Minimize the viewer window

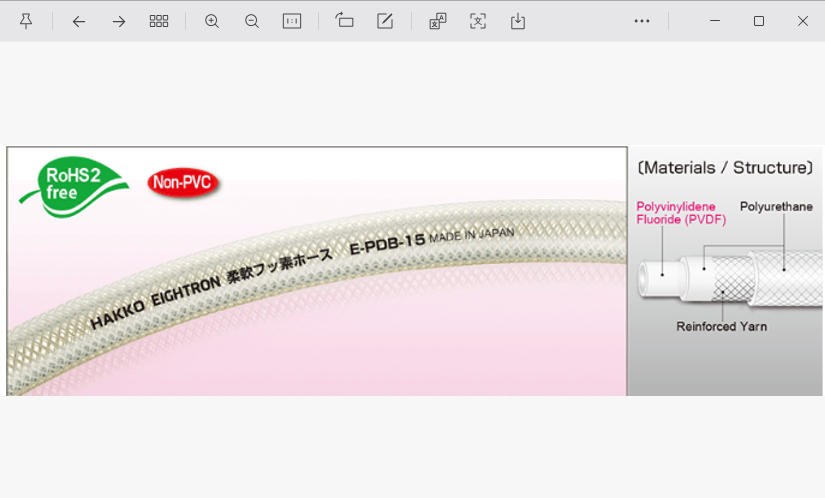click(715, 21)
